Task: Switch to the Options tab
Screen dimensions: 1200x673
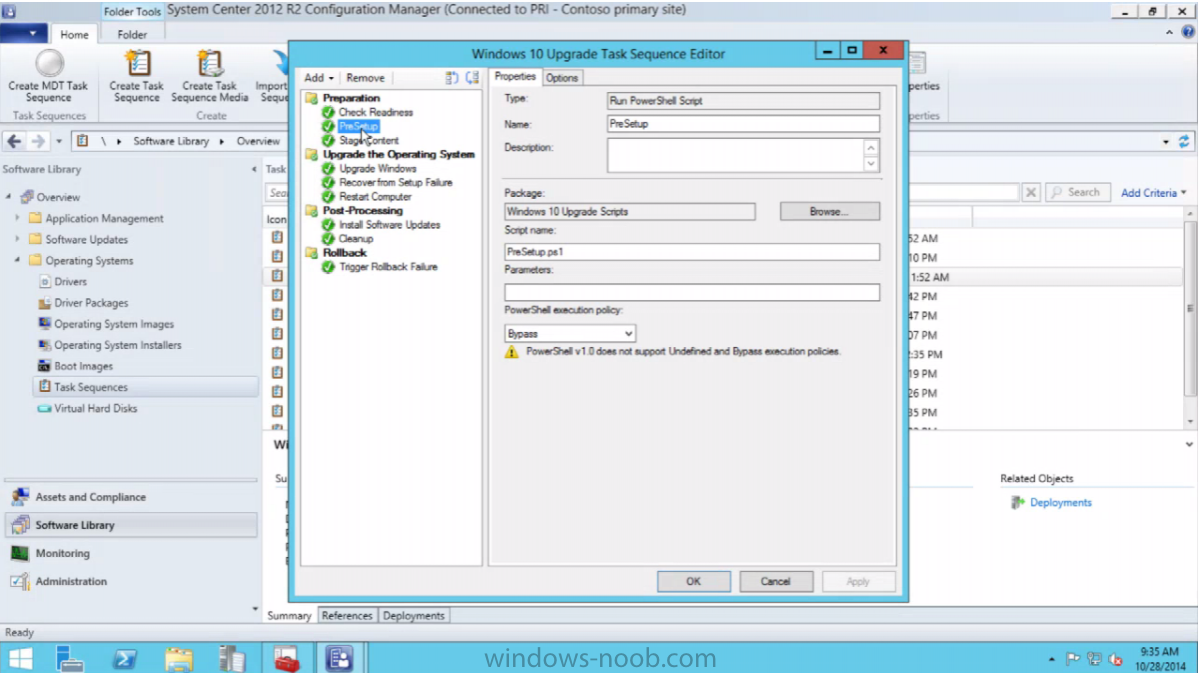Action: [x=562, y=77]
